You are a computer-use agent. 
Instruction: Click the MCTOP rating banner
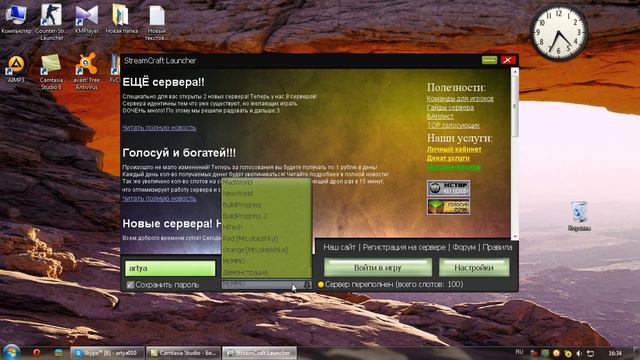pos(448,188)
